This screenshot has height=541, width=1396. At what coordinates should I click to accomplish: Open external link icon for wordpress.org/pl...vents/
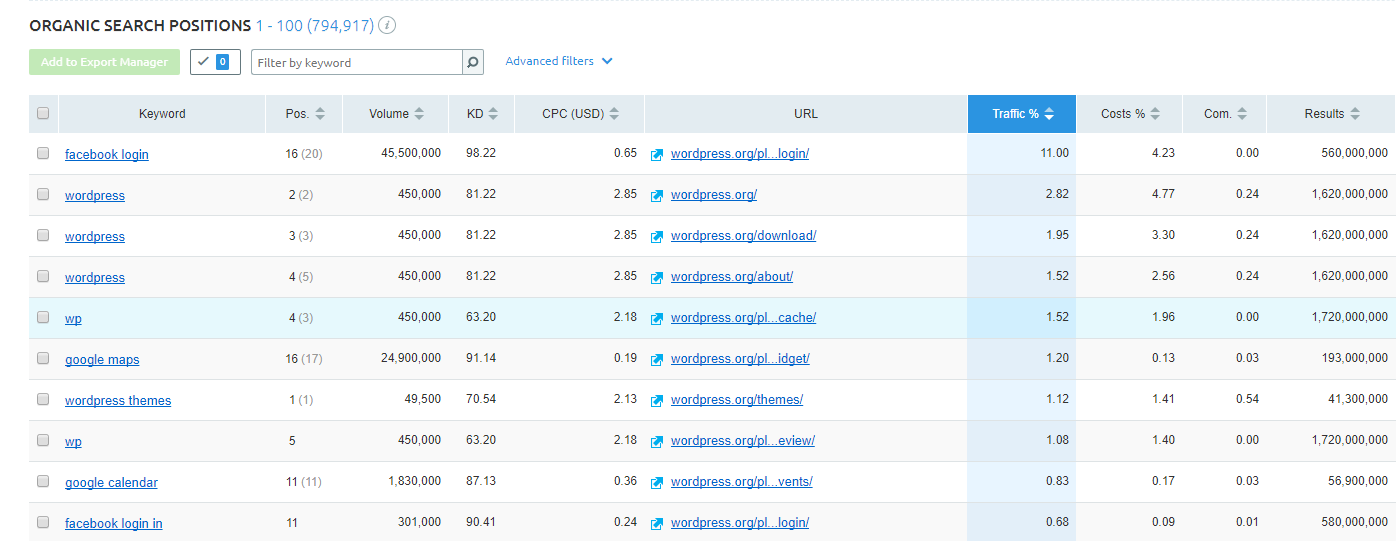657,483
